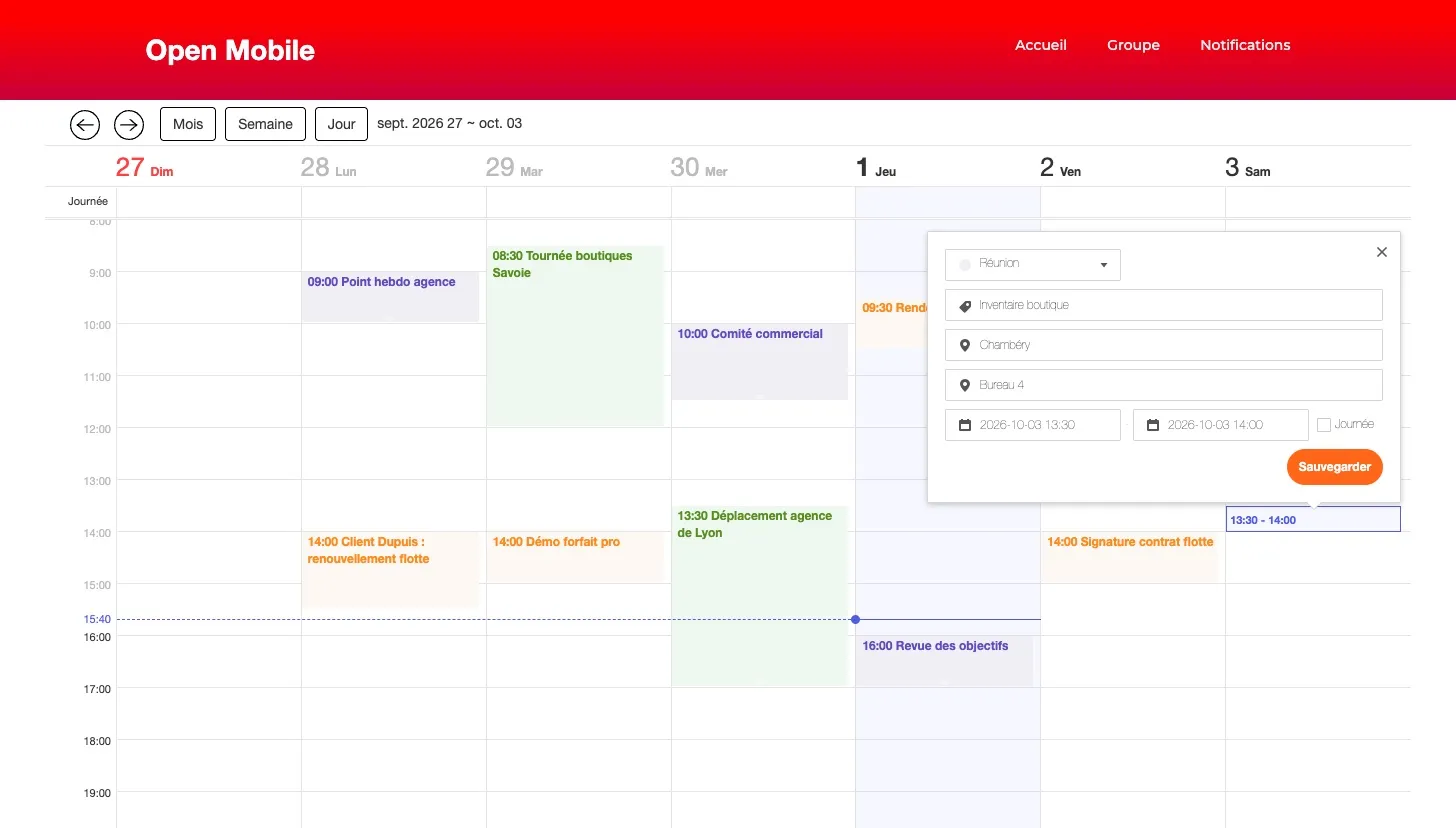Click the calendar icon in end date field
The height and width of the screenshot is (828, 1456).
(1153, 425)
